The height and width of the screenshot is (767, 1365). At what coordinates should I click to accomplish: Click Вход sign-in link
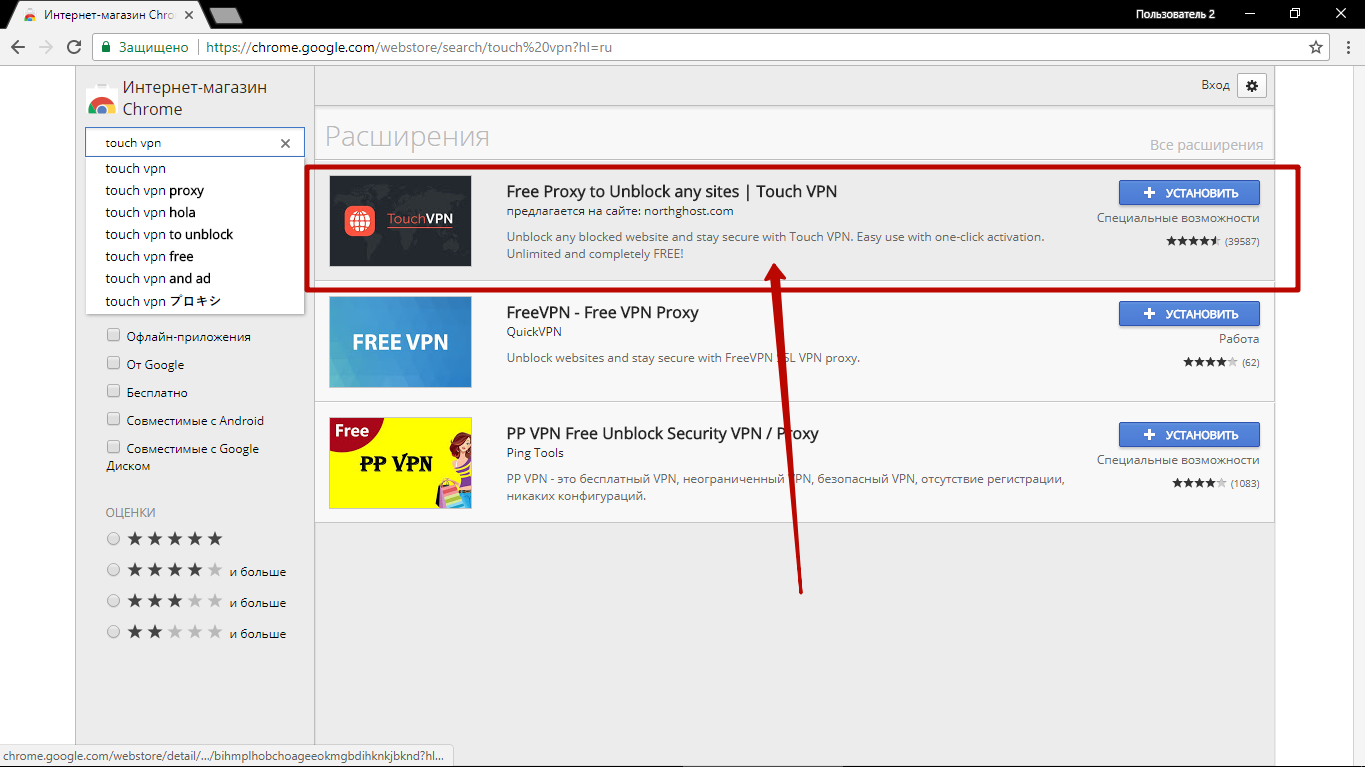pos(1215,85)
